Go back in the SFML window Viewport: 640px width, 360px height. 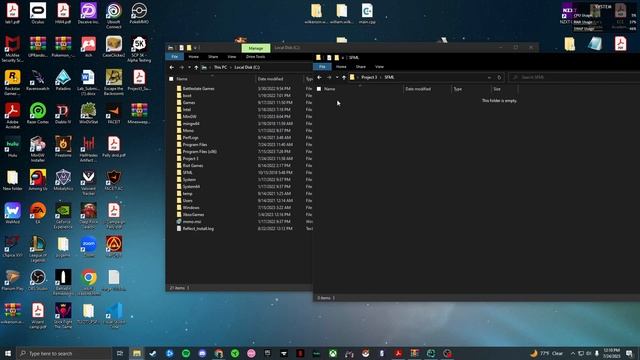320,77
